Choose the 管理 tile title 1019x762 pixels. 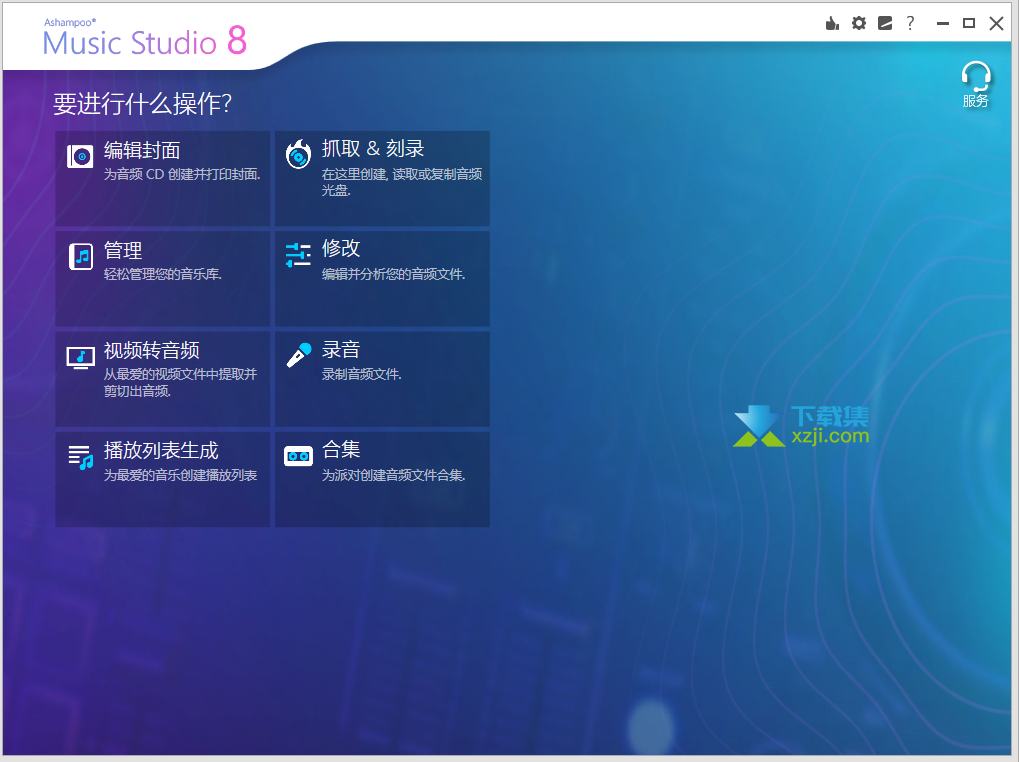123,250
